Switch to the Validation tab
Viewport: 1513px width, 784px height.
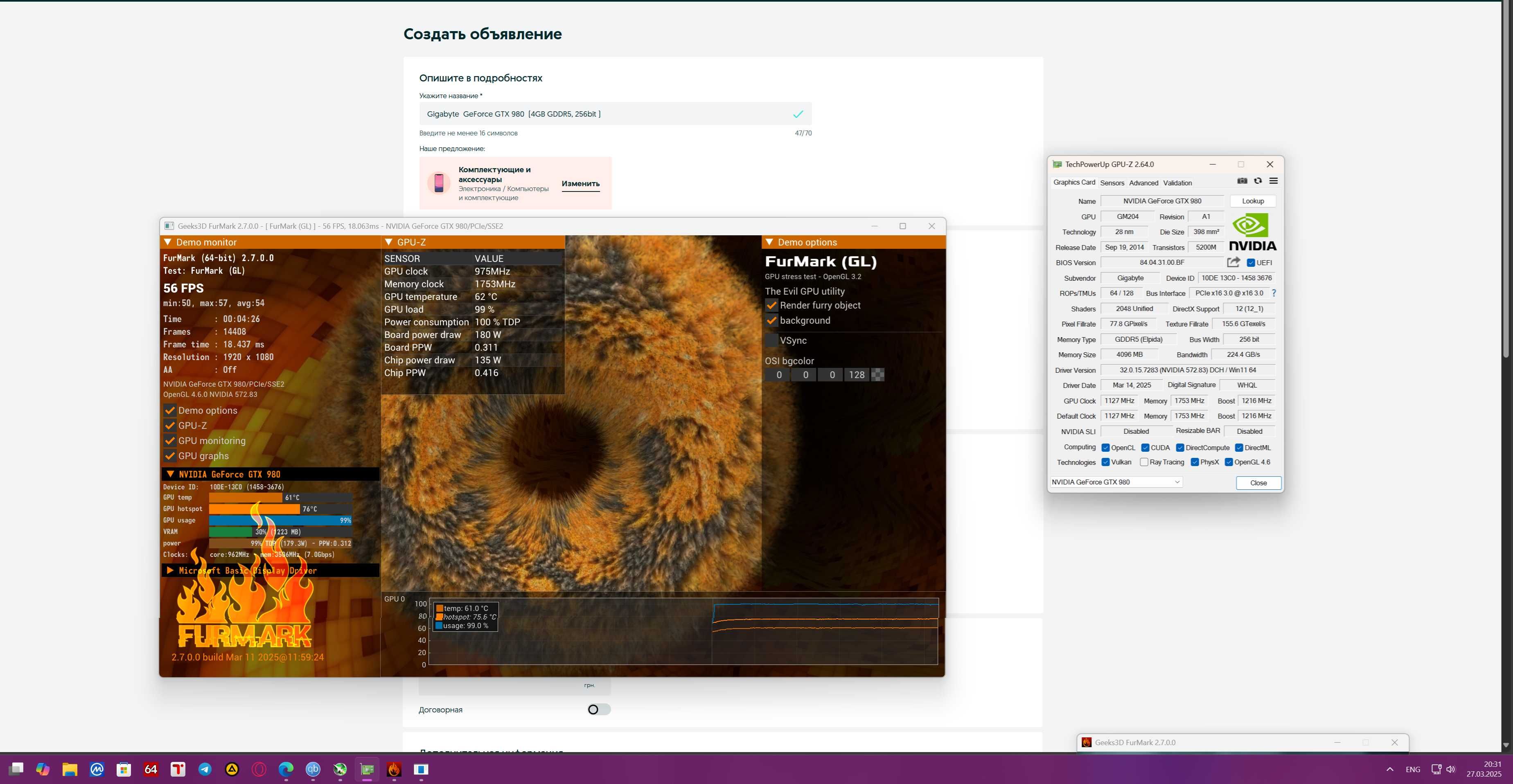(1177, 182)
